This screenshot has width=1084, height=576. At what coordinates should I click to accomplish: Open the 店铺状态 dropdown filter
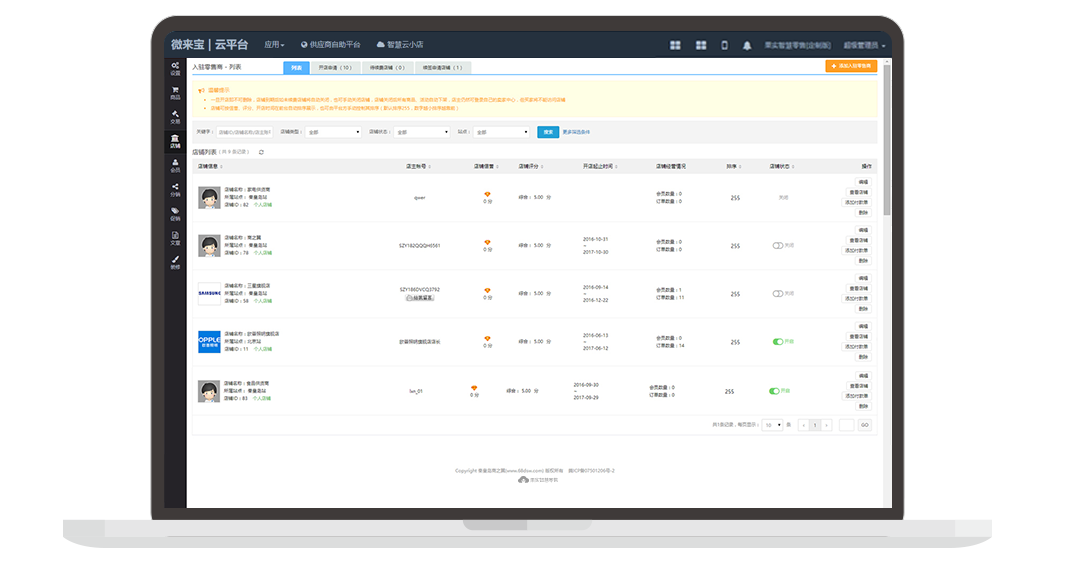422,132
